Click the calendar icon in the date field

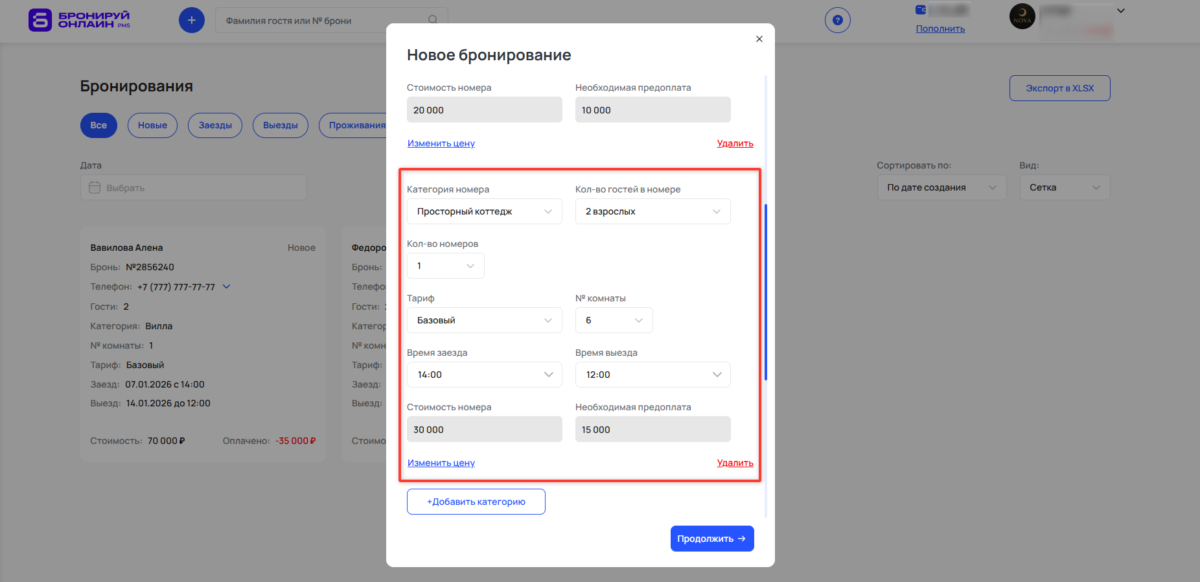pyautogui.click(x=94, y=186)
